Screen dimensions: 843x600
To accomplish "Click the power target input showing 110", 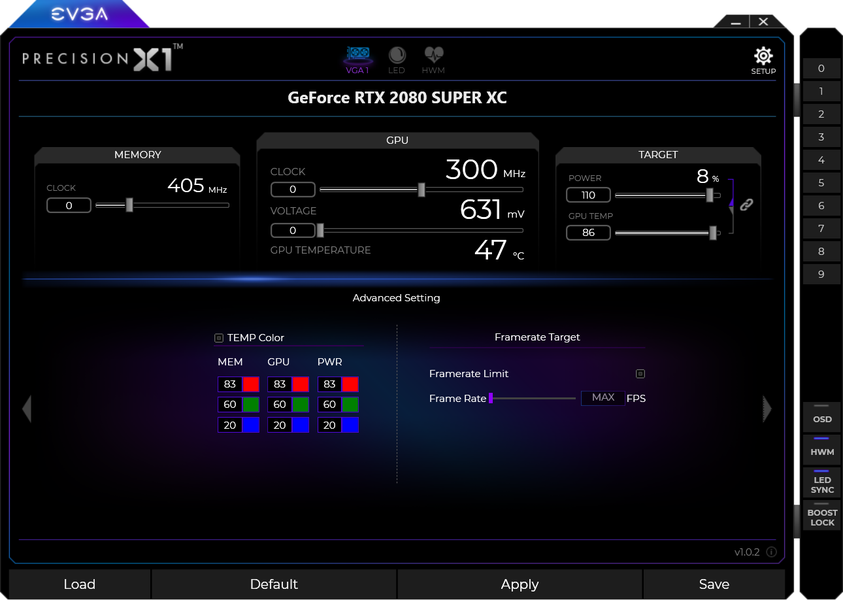I will click(x=588, y=195).
